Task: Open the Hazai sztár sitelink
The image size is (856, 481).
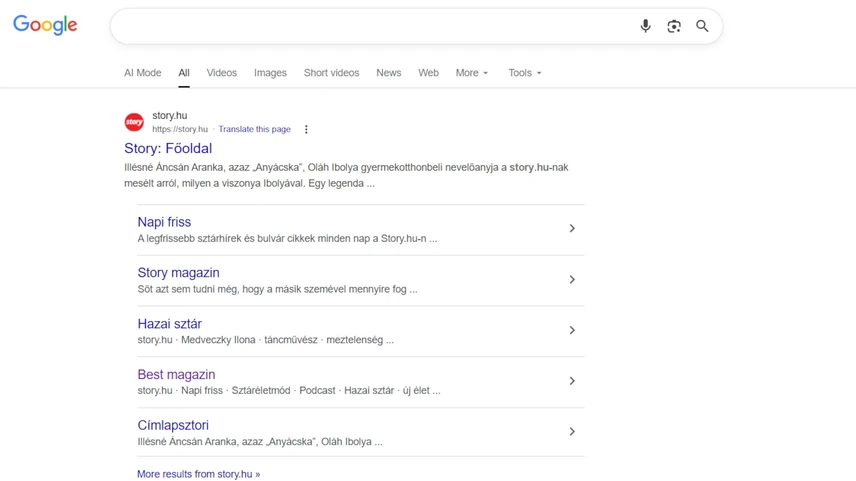Action: (x=170, y=324)
